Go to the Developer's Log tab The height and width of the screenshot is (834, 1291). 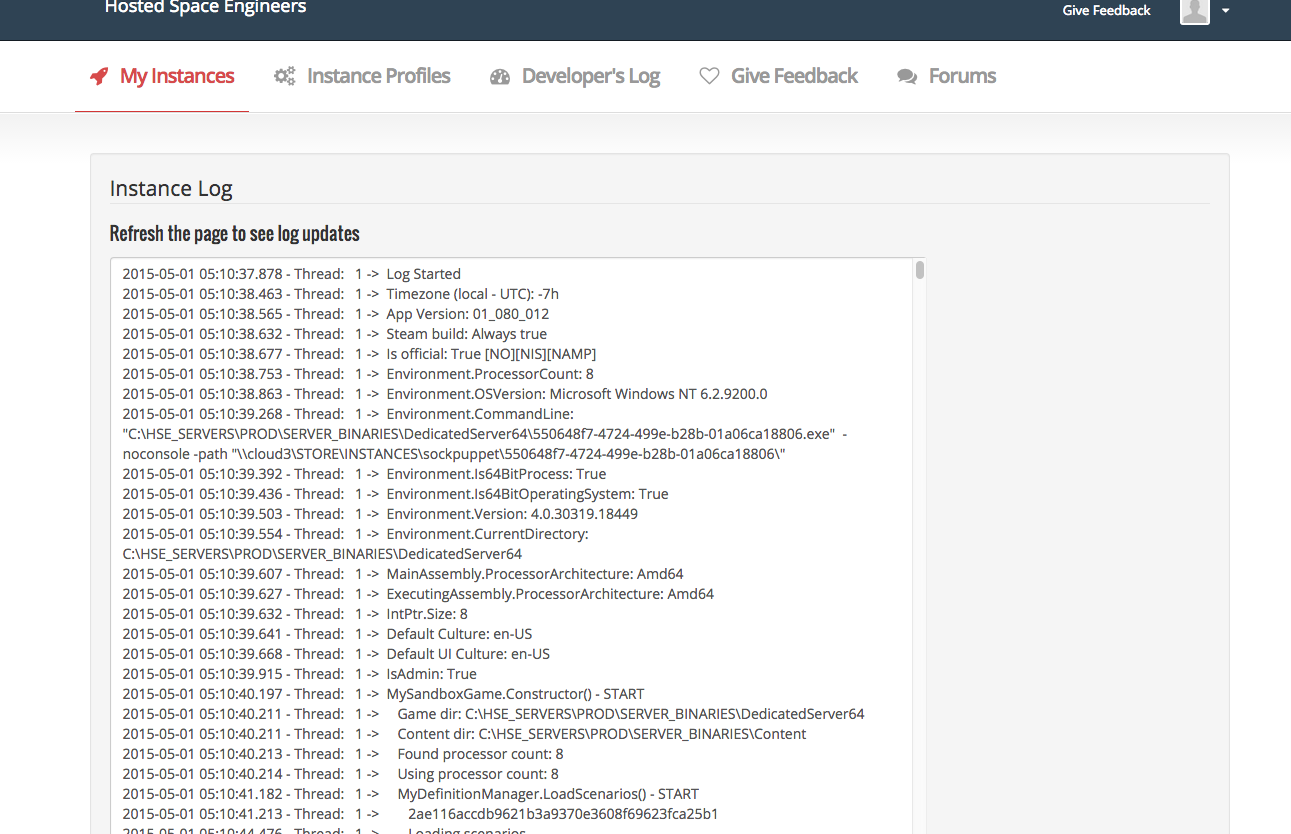[x=575, y=76]
